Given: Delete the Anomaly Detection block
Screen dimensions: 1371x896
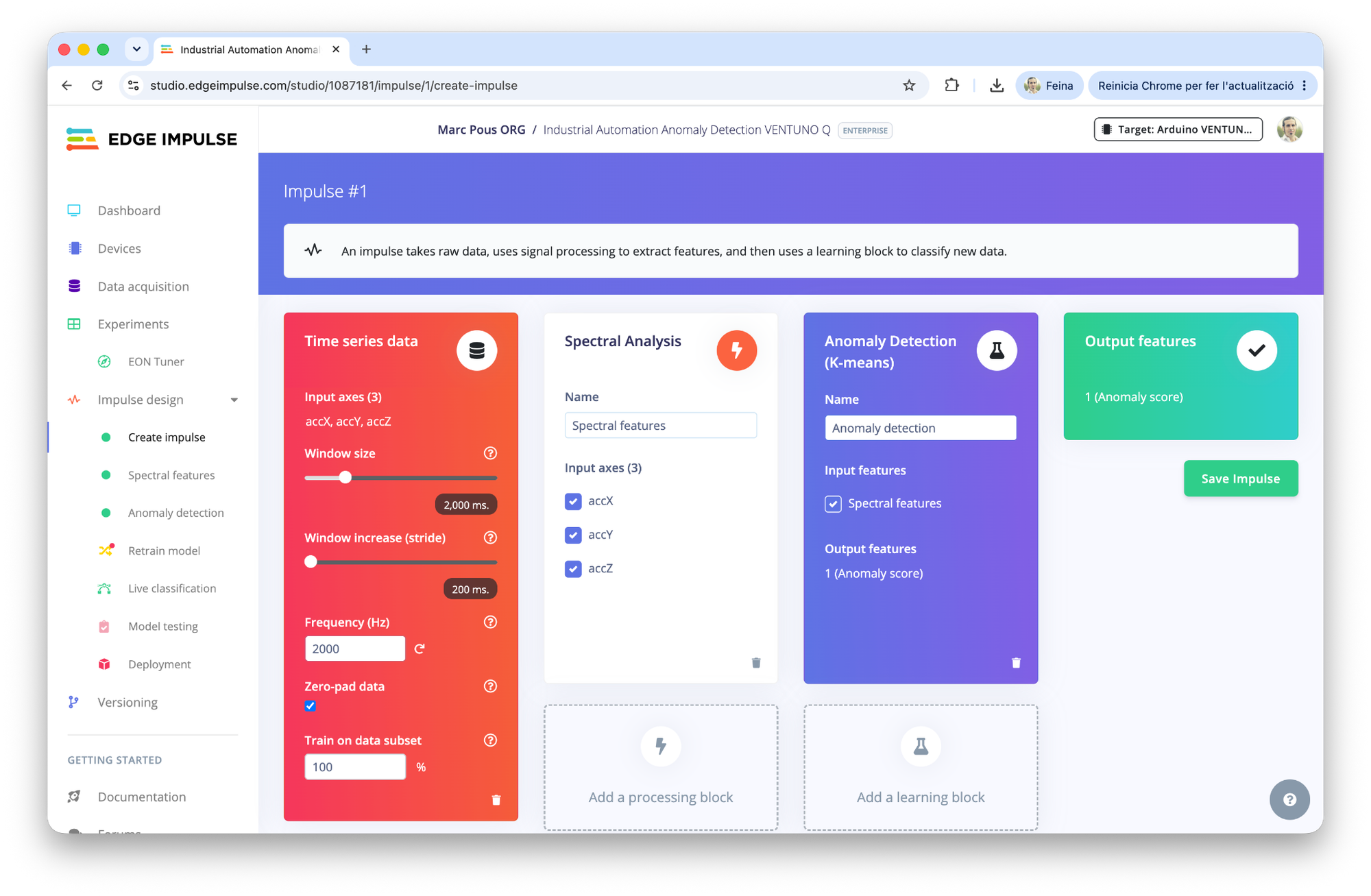Looking at the screenshot, I should (1016, 663).
